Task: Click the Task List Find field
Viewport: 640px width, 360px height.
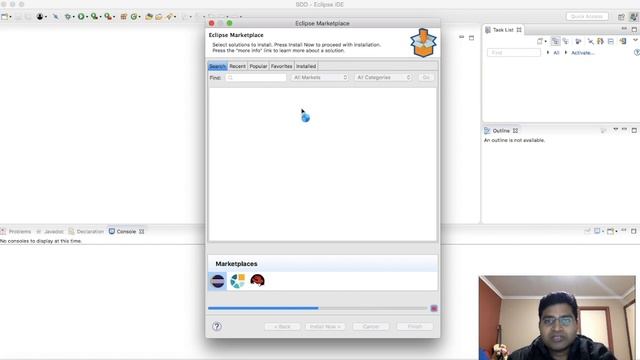Action: (514, 53)
